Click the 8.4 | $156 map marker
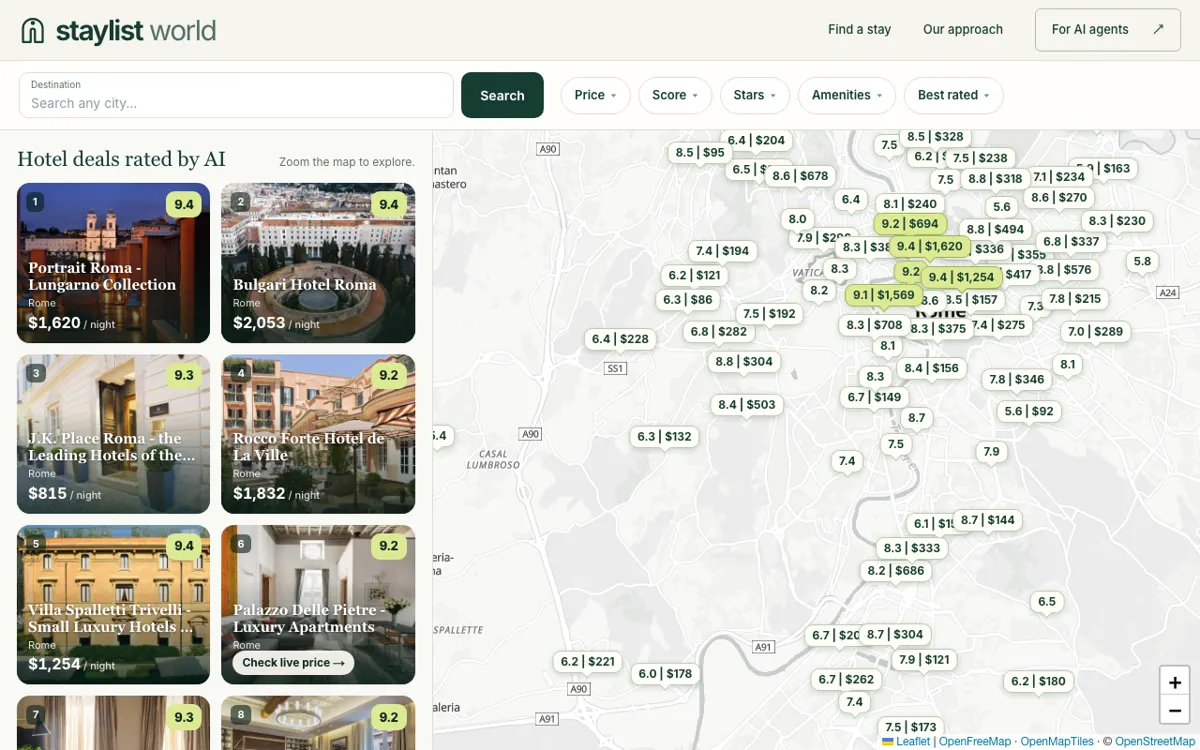The height and width of the screenshot is (750, 1200). tap(932, 368)
